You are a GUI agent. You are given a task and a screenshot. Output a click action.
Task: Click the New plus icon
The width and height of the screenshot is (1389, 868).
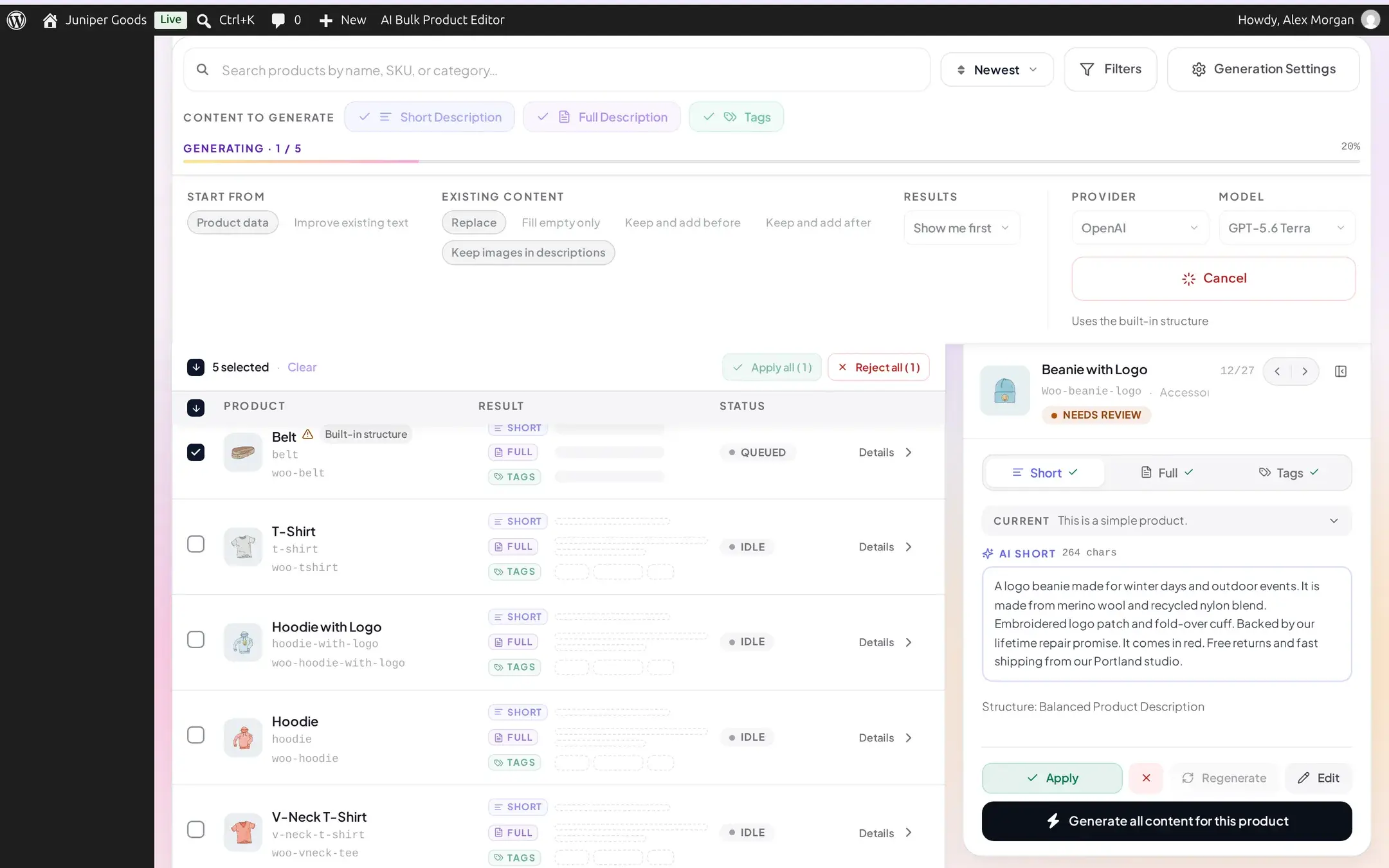pyautogui.click(x=326, y=21)
